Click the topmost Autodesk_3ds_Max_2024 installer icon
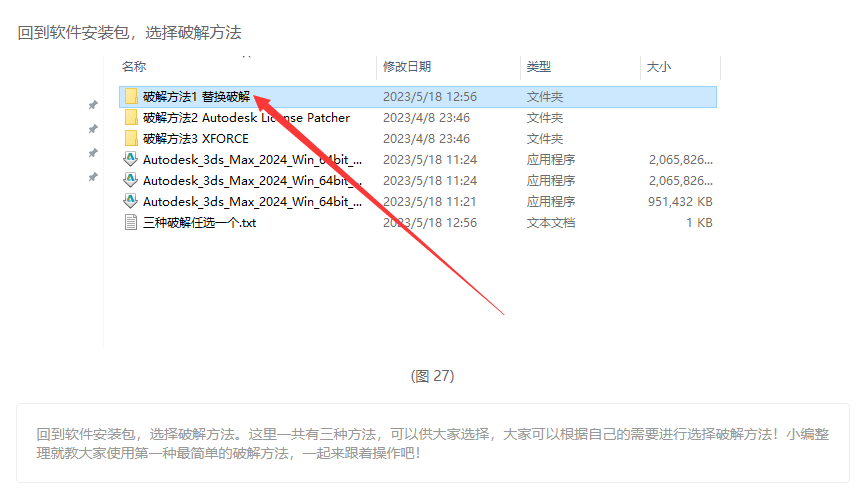This screenshot has width=867, height=504. (130, 160)
